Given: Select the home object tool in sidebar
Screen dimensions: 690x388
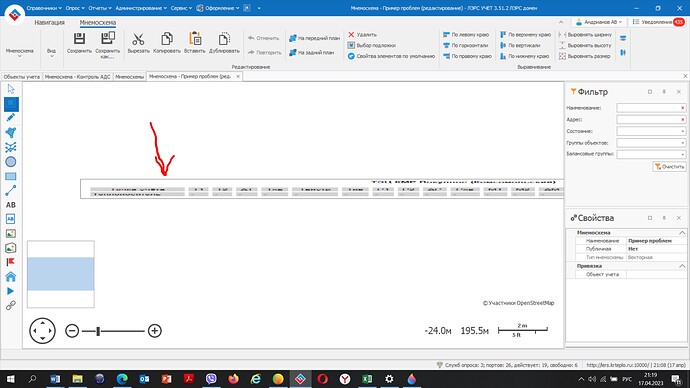Looking at the screenshot, I should 11,277.
